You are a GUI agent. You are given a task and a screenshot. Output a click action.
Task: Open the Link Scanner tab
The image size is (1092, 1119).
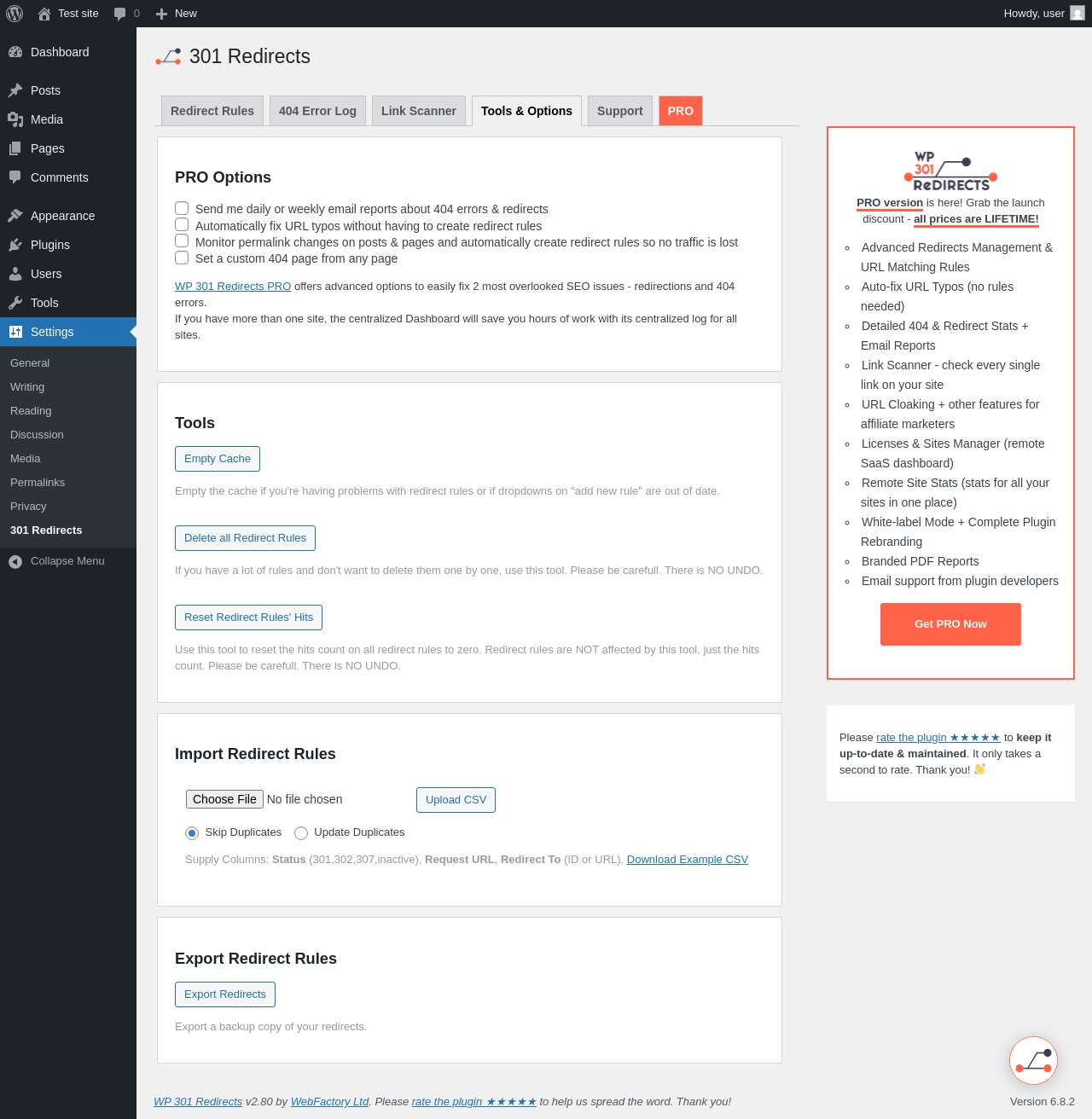pyautogui.click(x=419, y=111)
